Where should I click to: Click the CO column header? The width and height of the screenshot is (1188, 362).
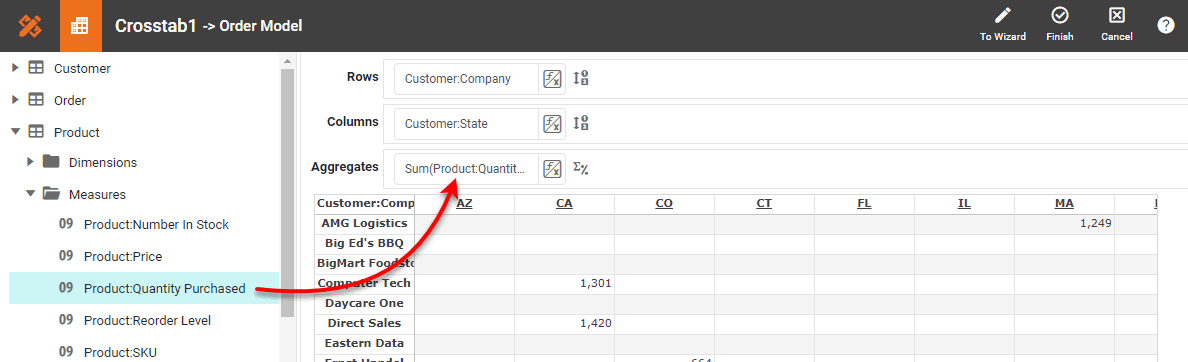point(664,204)
